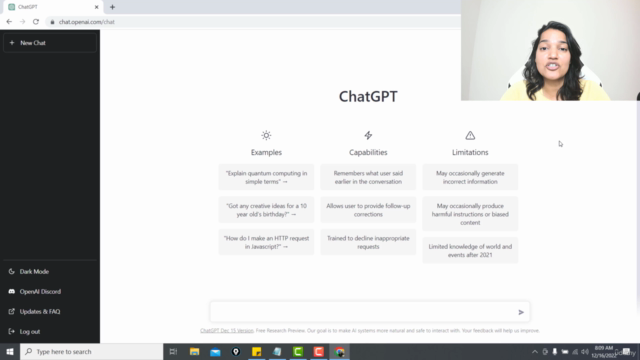Screen dimensions: 640x360
Task: Open File Explorer from the taskbar
Action: [x=194, y=351]
